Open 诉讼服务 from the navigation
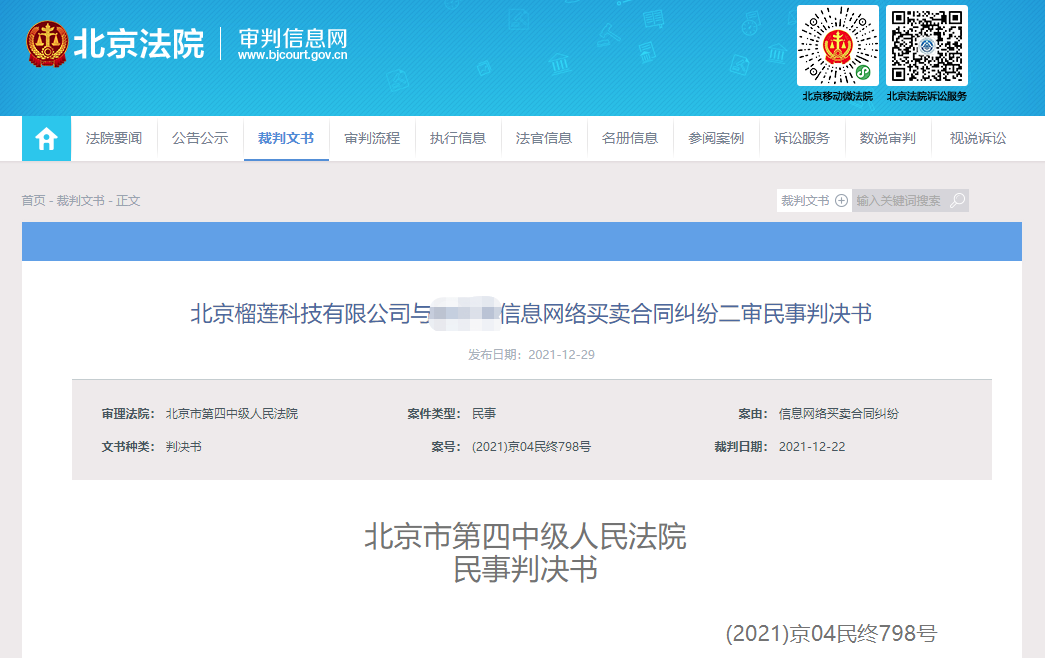Image resolution: width=1045 pixels, height=658 pixels. click(802, 139)
